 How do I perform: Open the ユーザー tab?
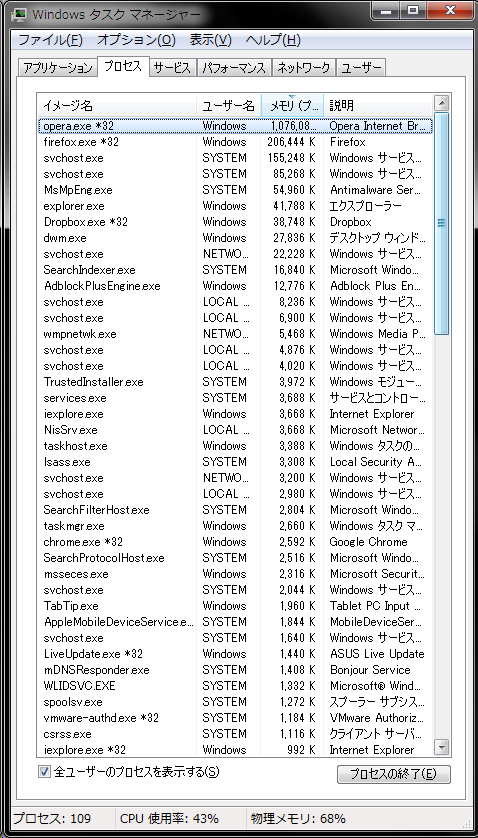tap(361, 68)
